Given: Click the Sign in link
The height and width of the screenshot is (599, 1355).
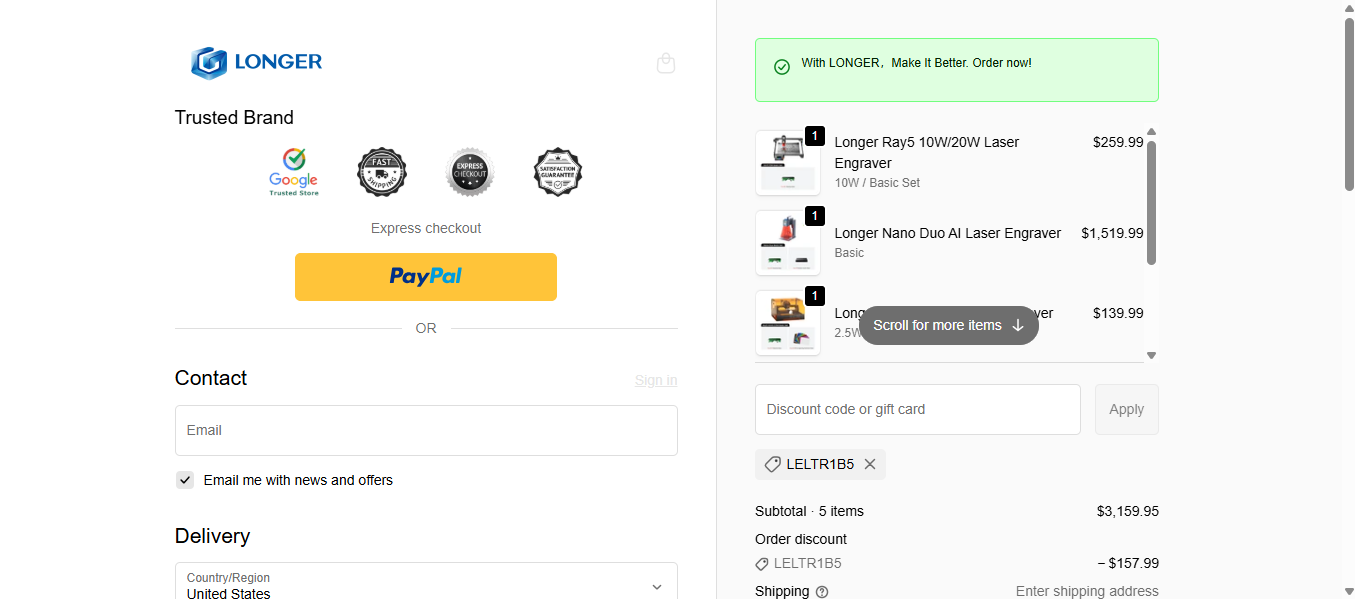Looking at the screenshot, I should (x=656, y=380).
